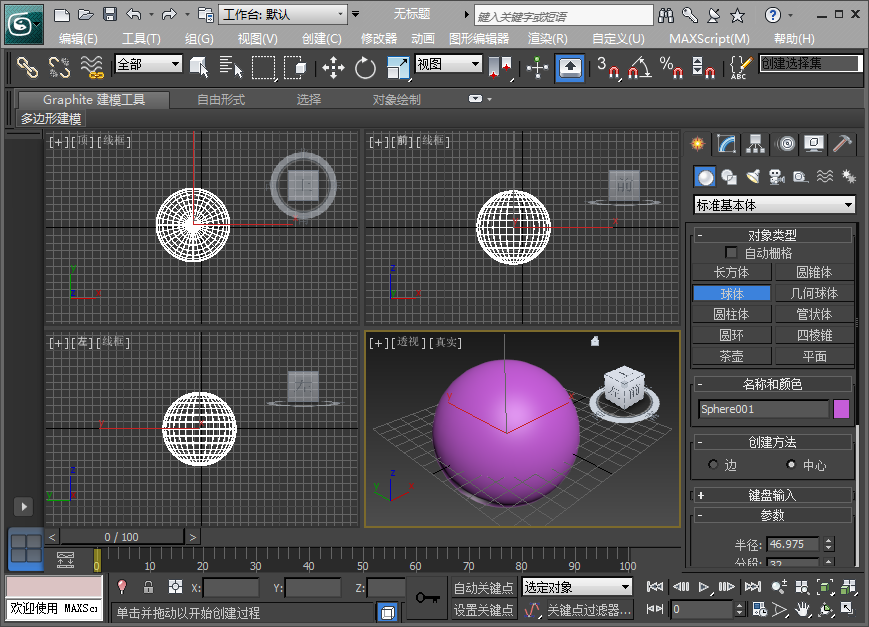
Task: Toggle the Angle Snap button
Action: tap(639, 68)
